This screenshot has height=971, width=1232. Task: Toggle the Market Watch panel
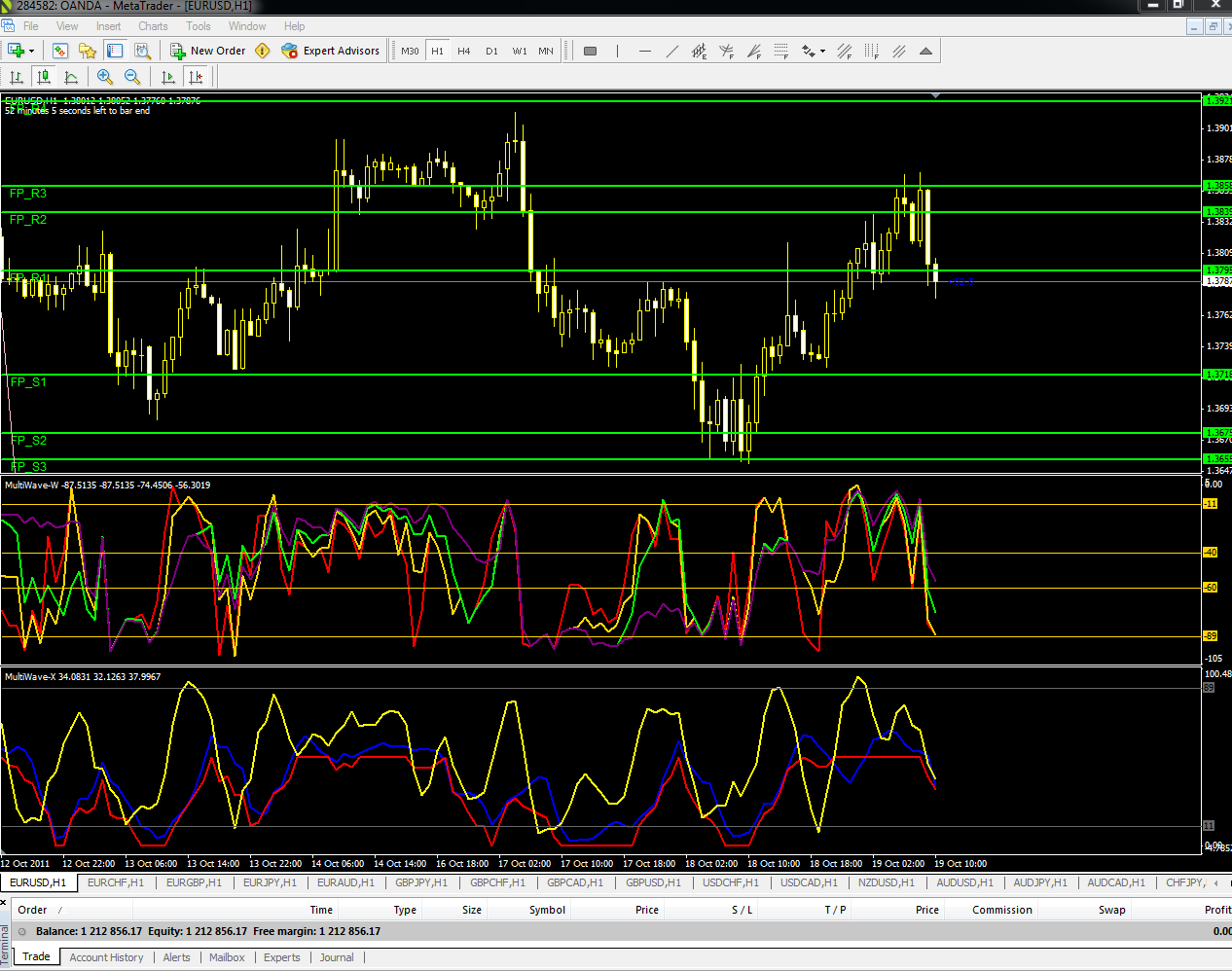tap(60, 51)
